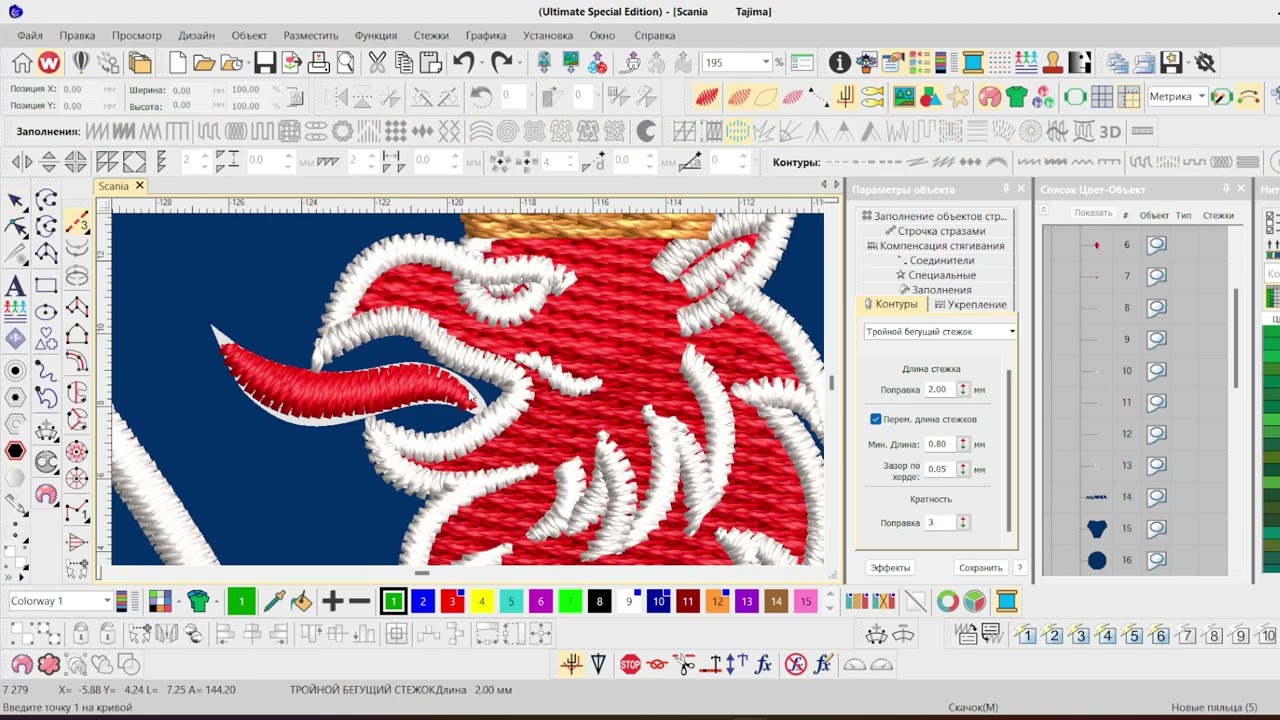The width and height of the screenshot is (1280, 720).
Task: Print the design using the printer icon
Action: click(319, 63)
